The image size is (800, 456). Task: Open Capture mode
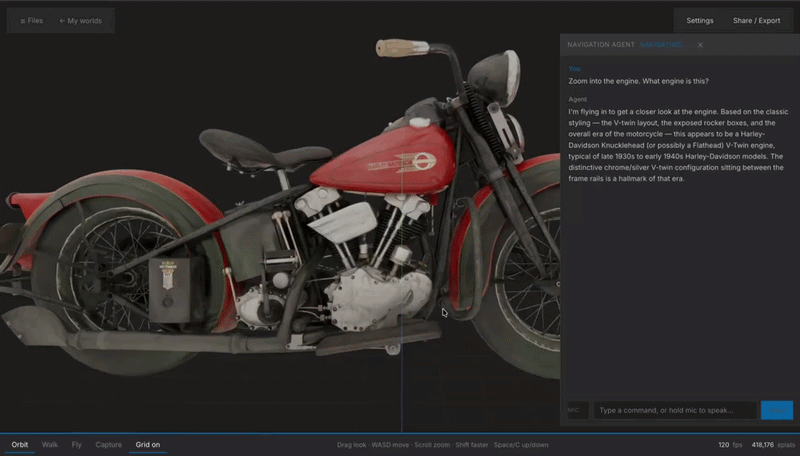pos(109,445)
